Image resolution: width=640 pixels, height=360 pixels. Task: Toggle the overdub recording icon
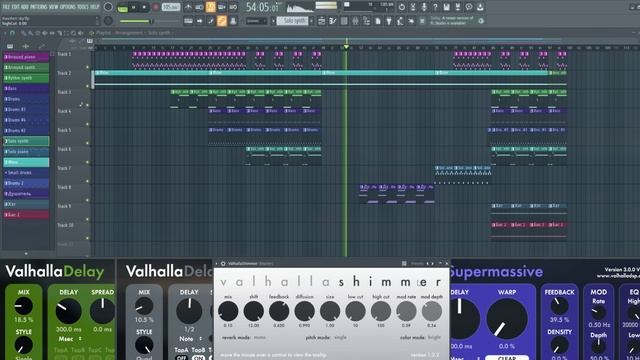(222, 7)
